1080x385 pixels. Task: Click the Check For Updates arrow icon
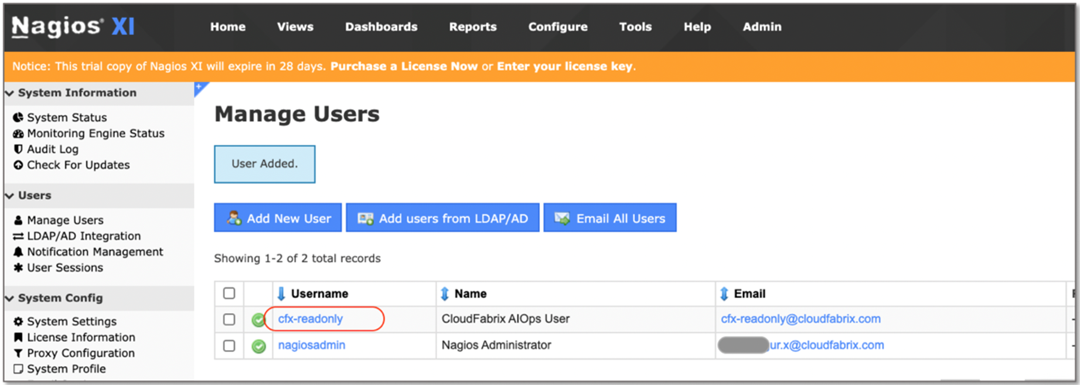coord(19,165)
